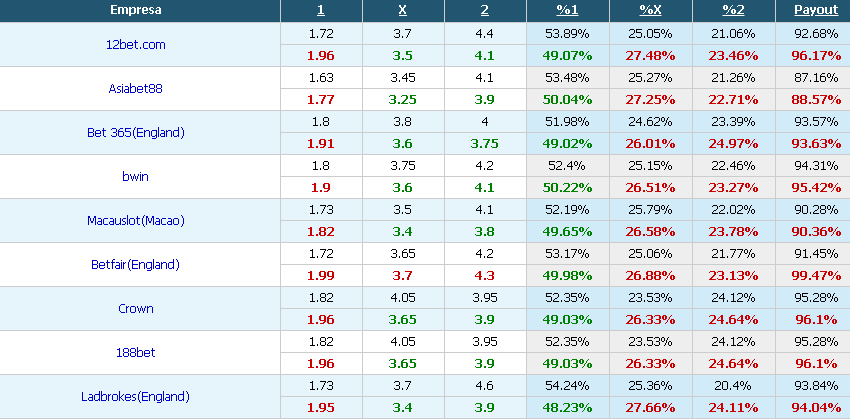Open the 12bet.com company link
The width and height of the screenshot is (850, 419).
[135, 44]
